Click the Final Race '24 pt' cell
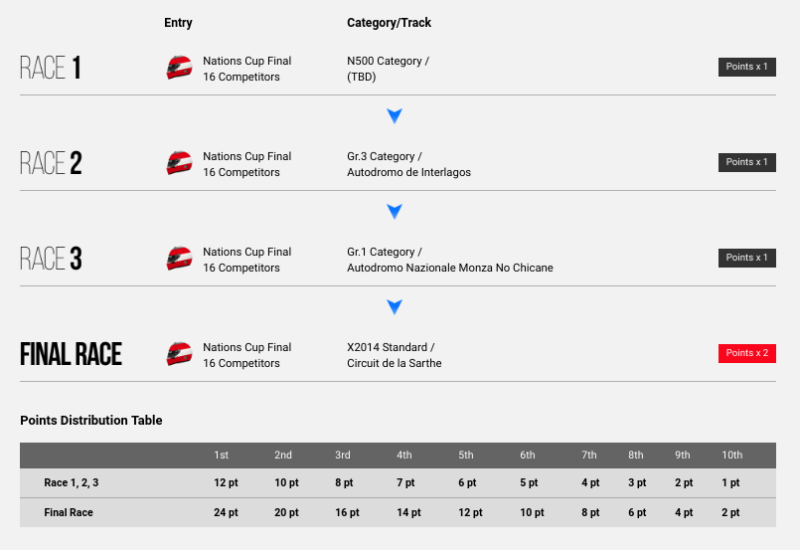 pos(226,512)
